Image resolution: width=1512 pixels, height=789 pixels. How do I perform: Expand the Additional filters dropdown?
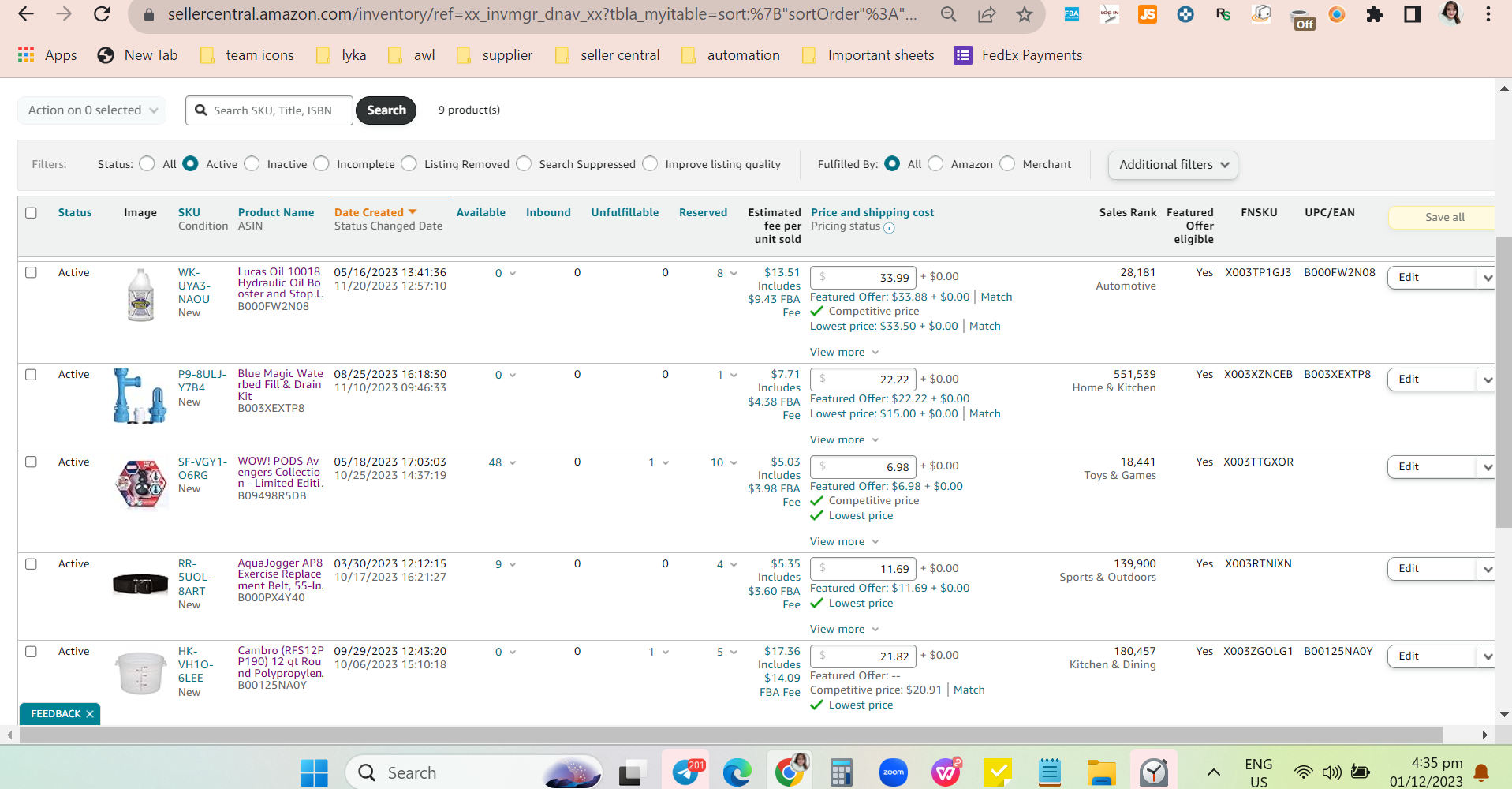(x=1173, y=165)
